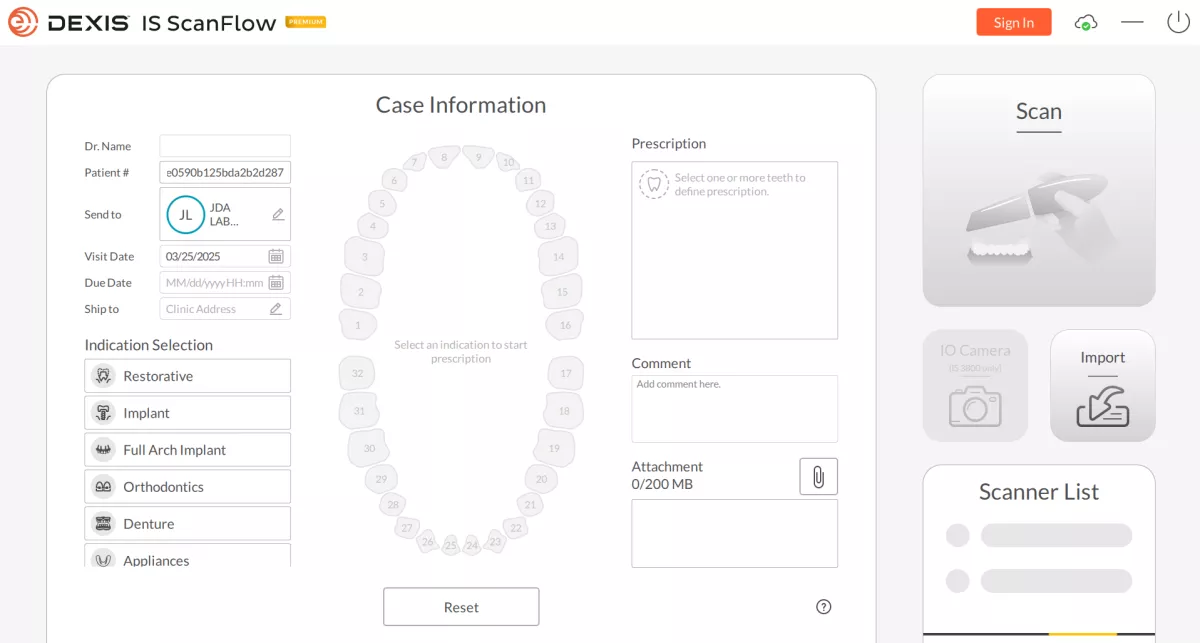Click the Ship to Clinic Address field
This screenshot has height=643, width=1200.
[225, 309]
